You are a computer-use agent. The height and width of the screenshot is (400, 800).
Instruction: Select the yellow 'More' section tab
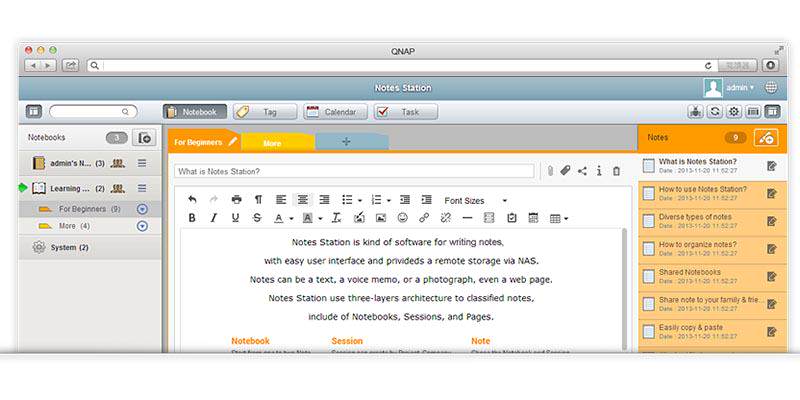[278, 143]
